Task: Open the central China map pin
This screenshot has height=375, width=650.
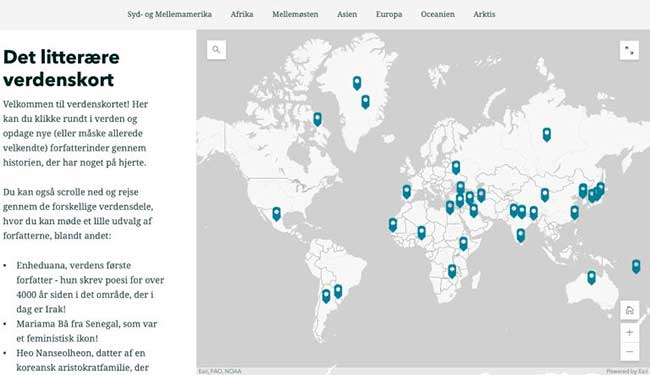Action: tap(545, 195)
